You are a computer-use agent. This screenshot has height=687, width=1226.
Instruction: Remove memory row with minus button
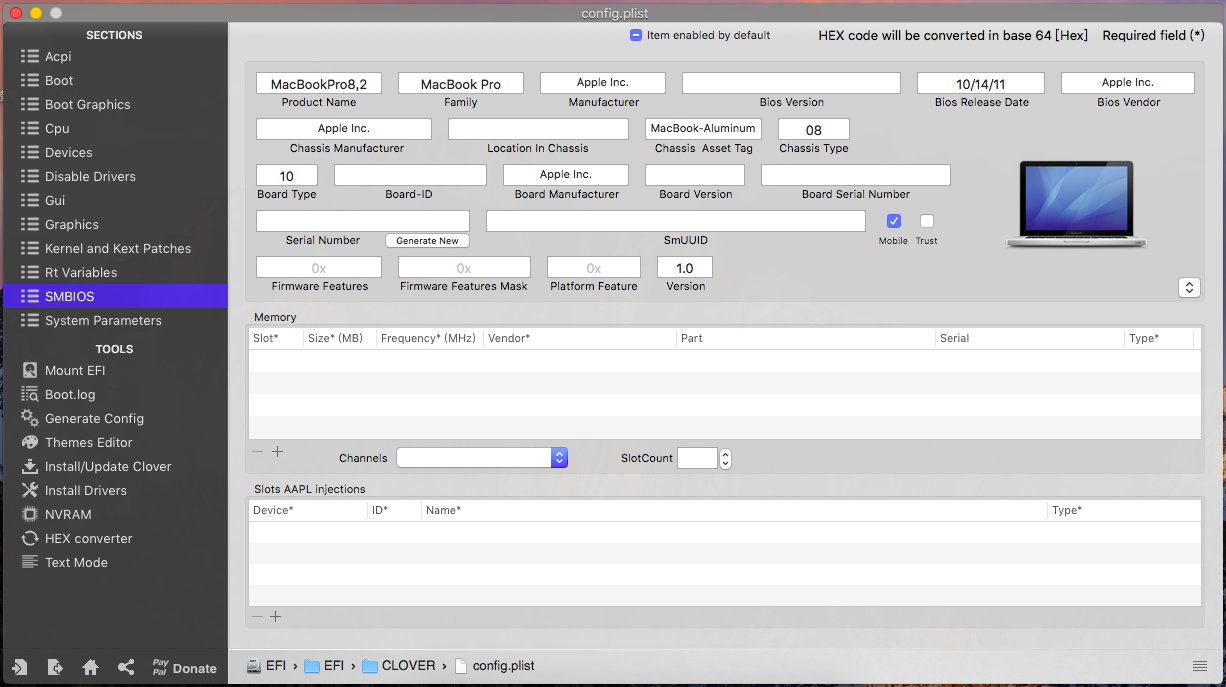click(258, 452)
